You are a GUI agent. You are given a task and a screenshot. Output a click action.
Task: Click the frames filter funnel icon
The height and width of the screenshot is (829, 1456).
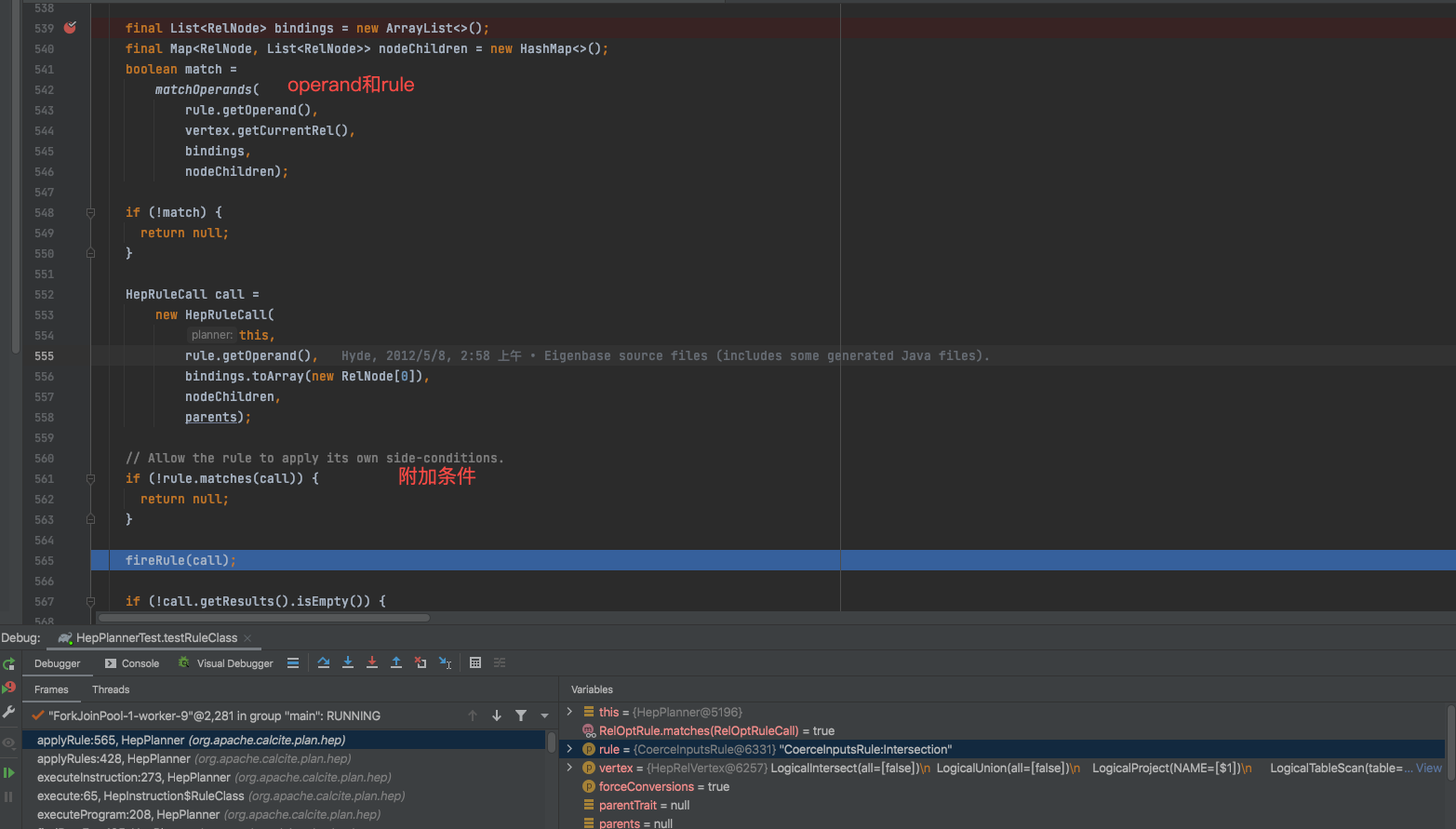coord(521,715)
